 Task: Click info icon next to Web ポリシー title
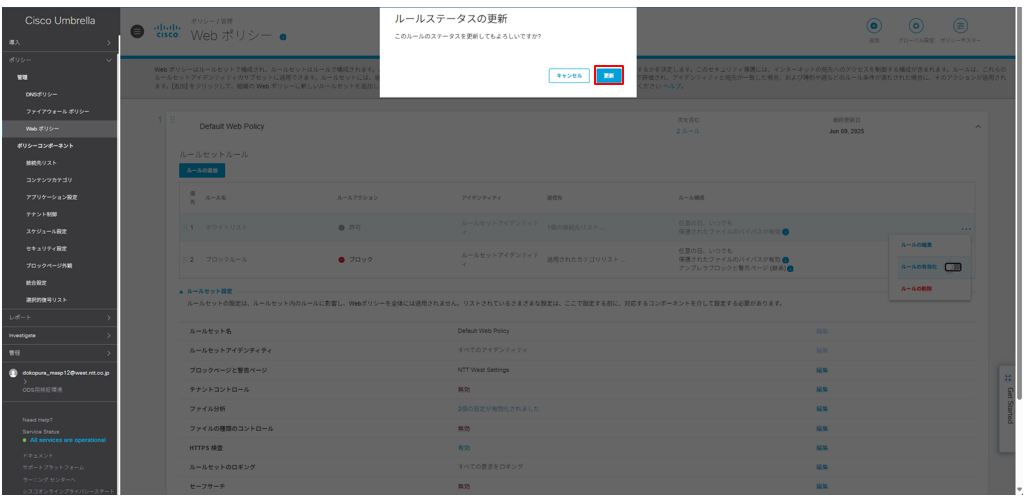point(283,37)
